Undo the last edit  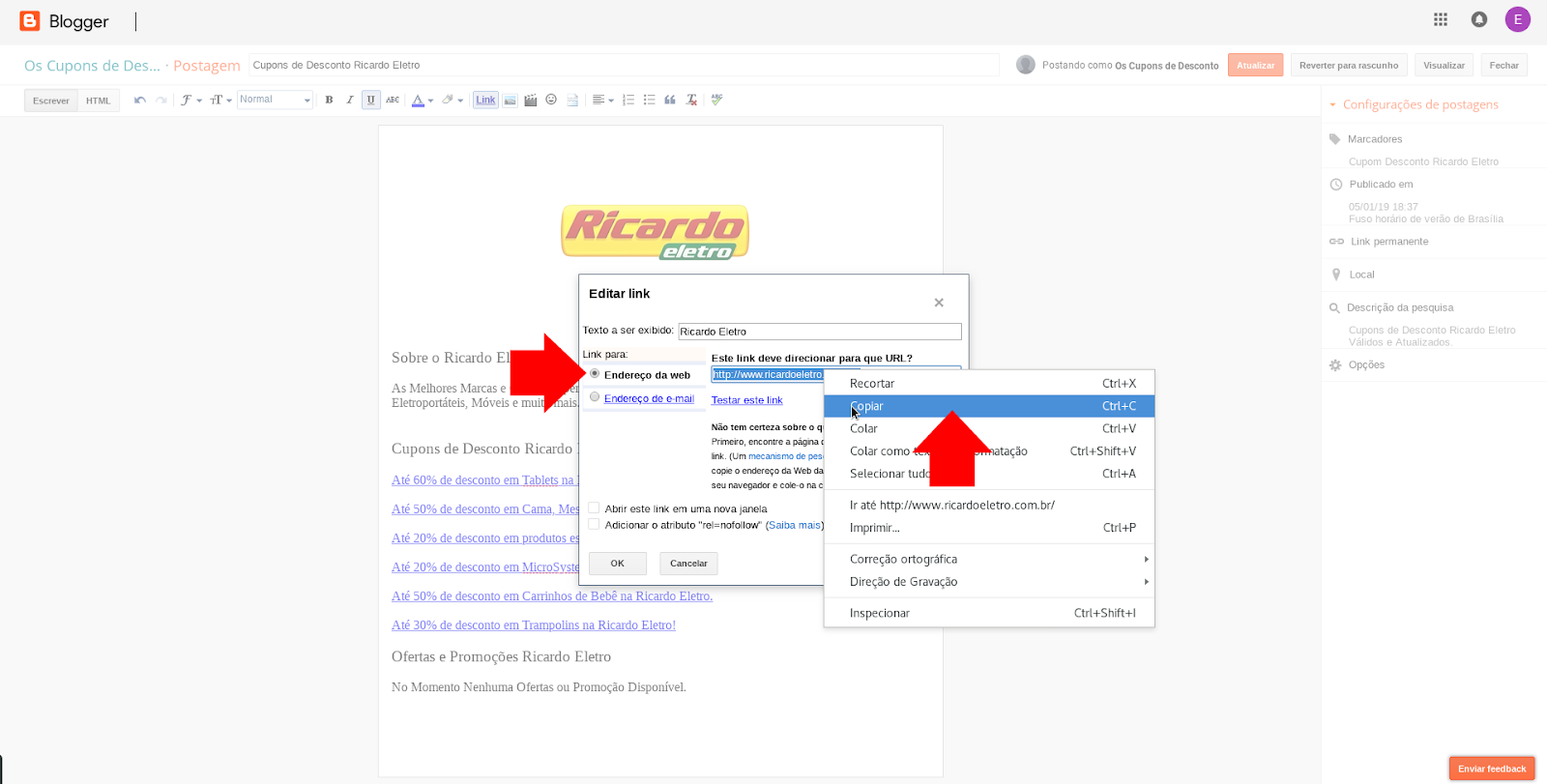[x=140, y=100]
